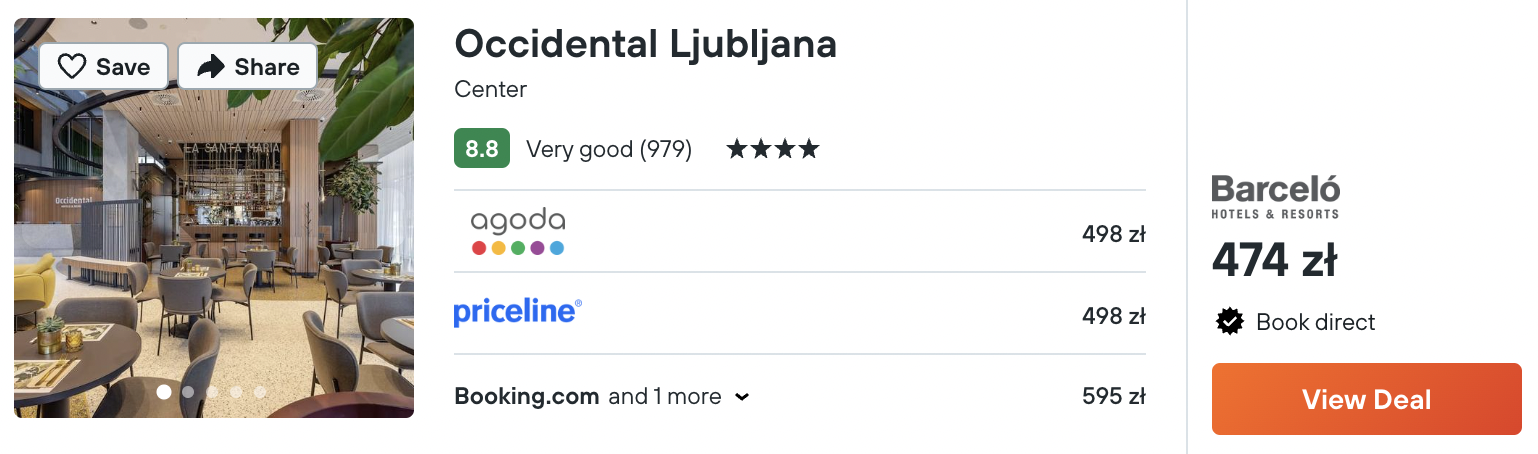Image resolution: width=1538 pixels, height=454 pixels.
Task: Open the Occidental Ljubljana hotel title
Action: pyautogui.click(x=645, y=43)
